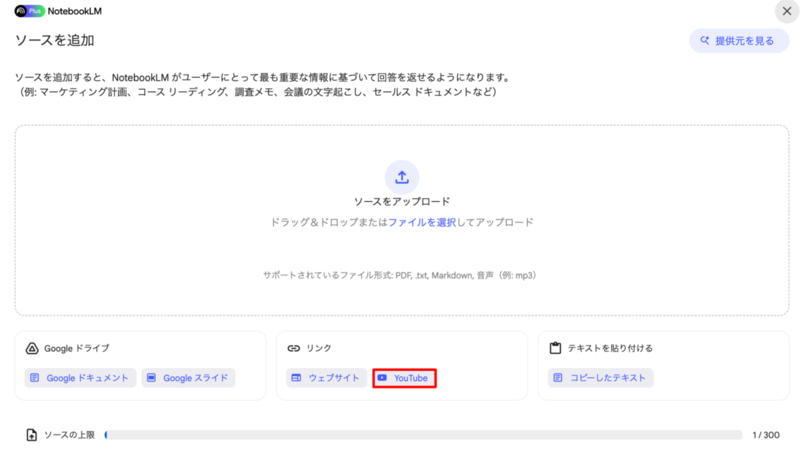Choose the YouTube source option
This screenshot has height=457, width=800.
click(404, 378)
